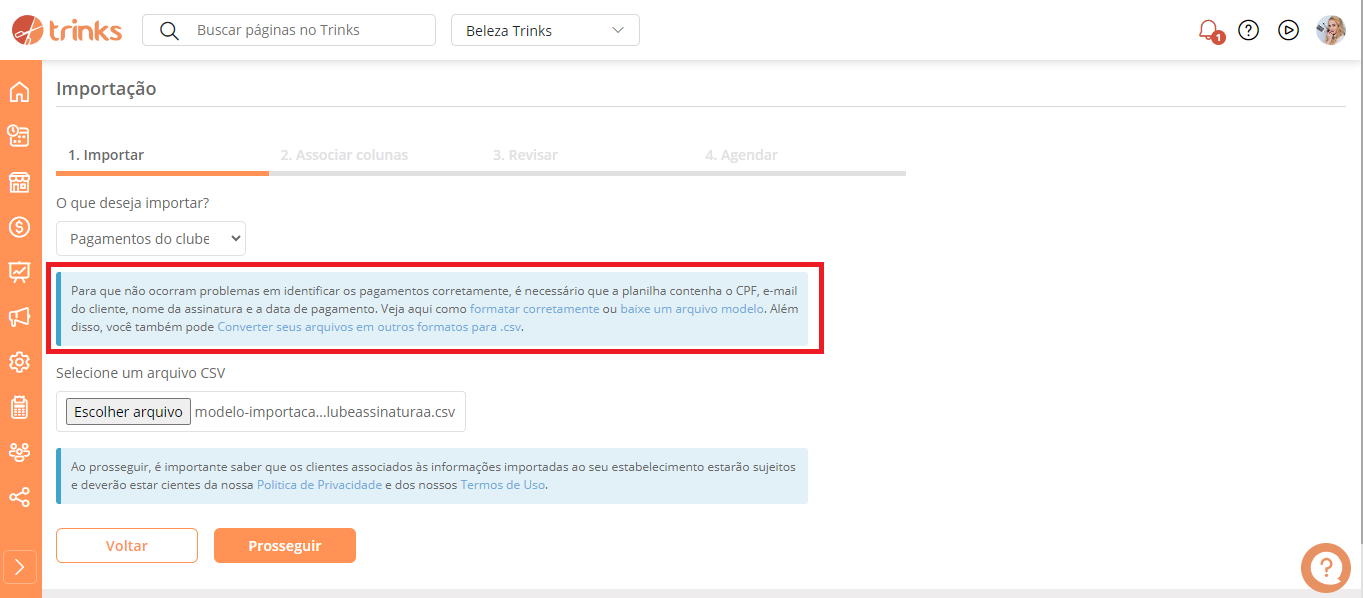Open the Beleza Trinks establishment dropdown

545,30
